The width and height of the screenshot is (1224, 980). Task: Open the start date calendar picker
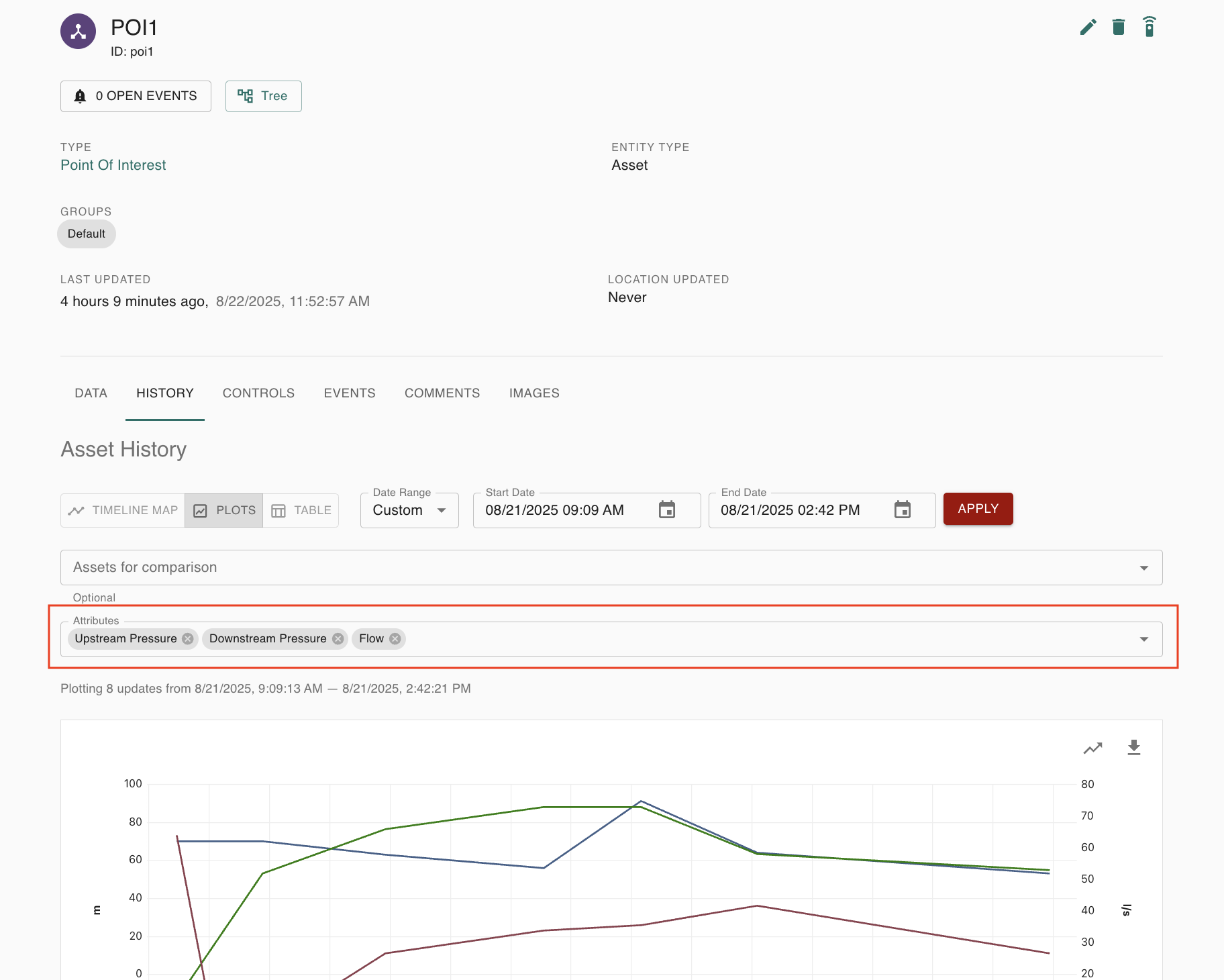[668, 510]
